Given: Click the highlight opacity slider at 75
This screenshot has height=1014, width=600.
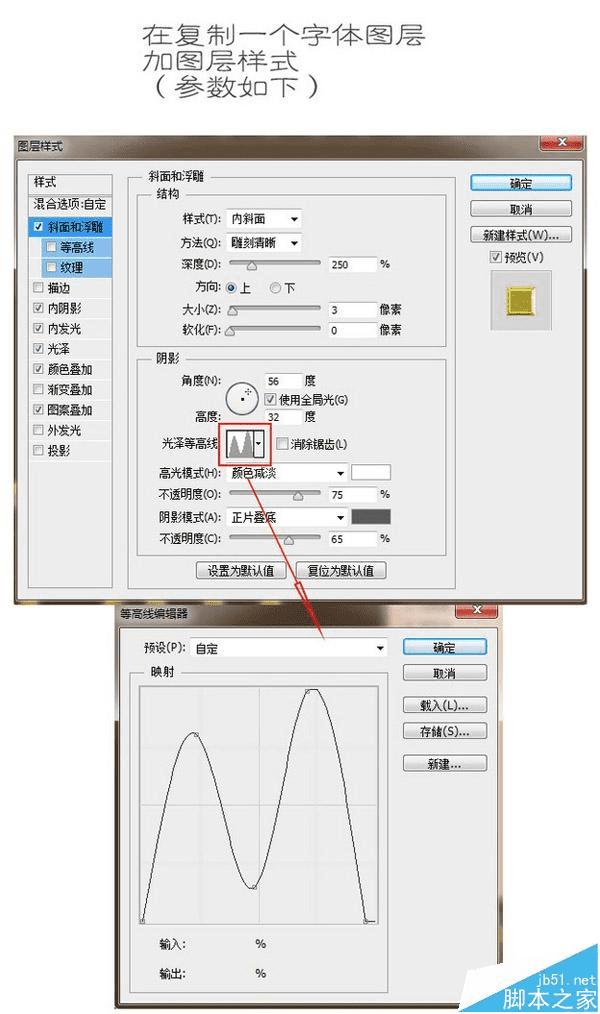Looking at the screenshot, I should pos(297,496).
